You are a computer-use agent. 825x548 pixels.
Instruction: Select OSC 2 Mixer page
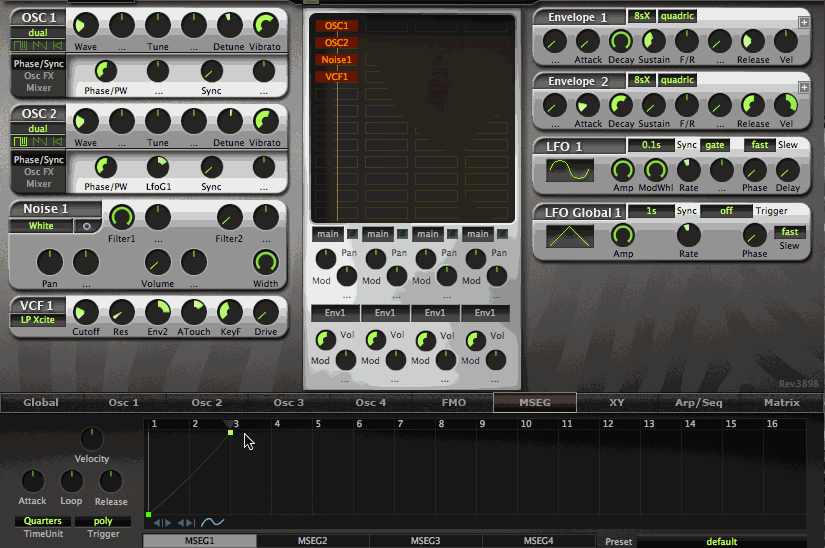[39, 184]
